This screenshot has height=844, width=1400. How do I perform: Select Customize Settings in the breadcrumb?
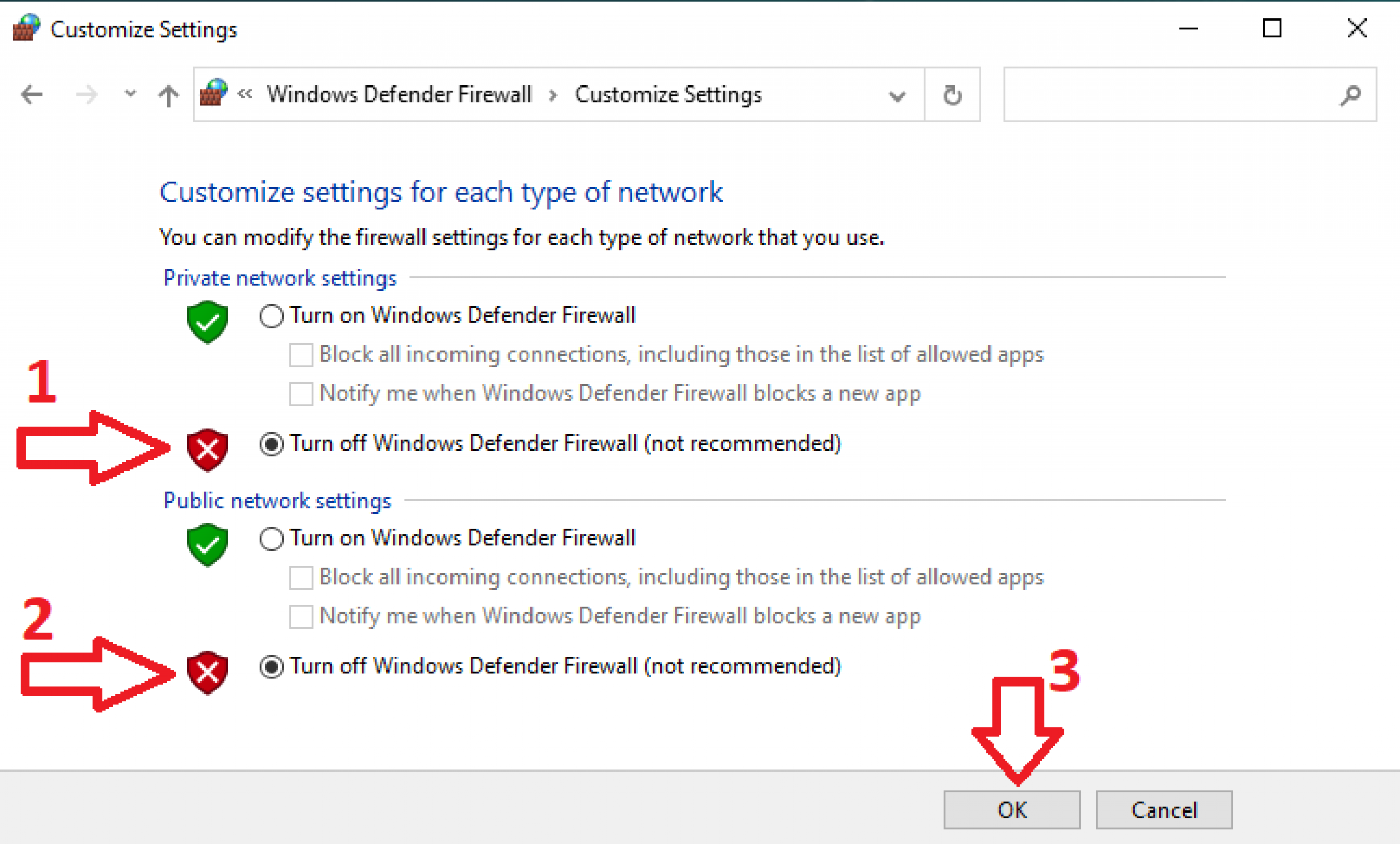[669, 94]
